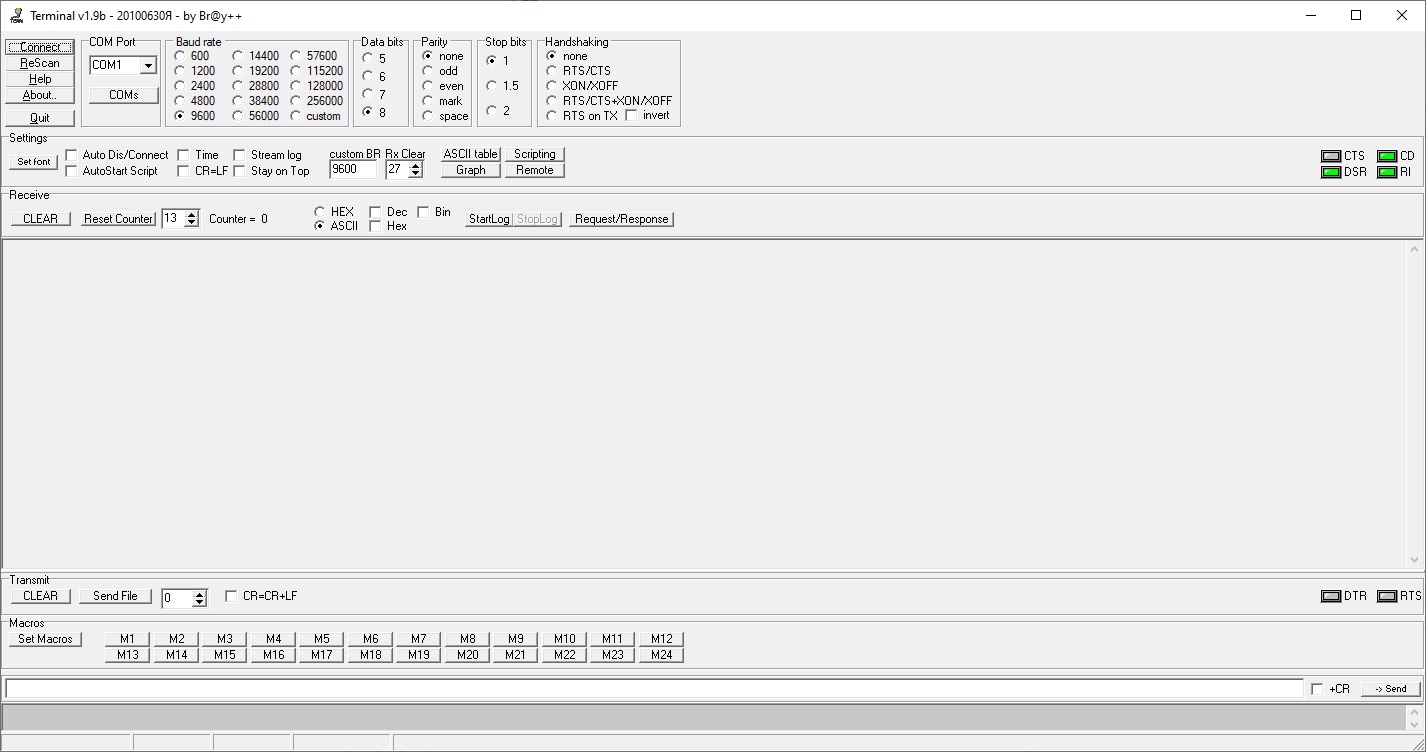Viewport: 1426px width, 752px height.
Task: Toggle the RTS indicator light
Action: 1387,596
